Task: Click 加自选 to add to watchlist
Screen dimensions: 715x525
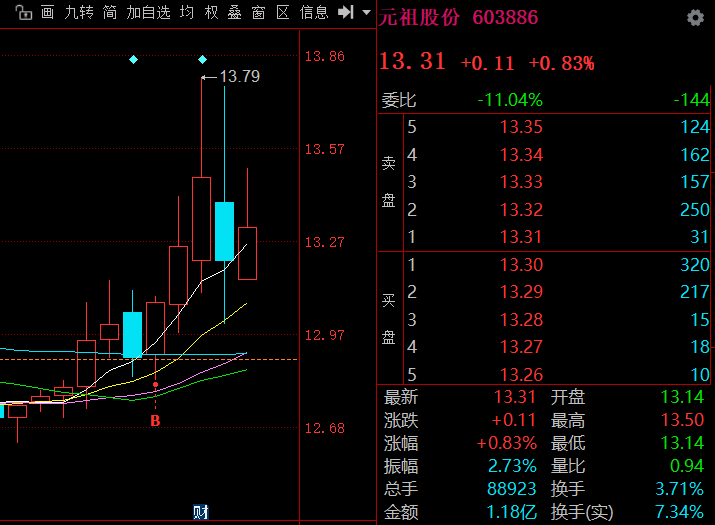Action: [148, 12]
